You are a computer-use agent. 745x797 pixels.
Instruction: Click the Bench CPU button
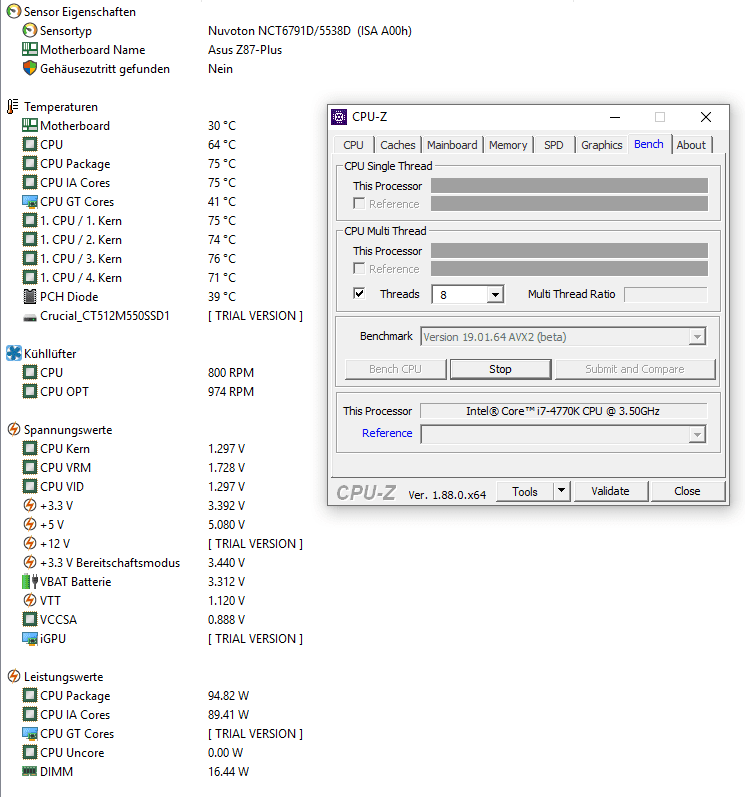(395, 369)
